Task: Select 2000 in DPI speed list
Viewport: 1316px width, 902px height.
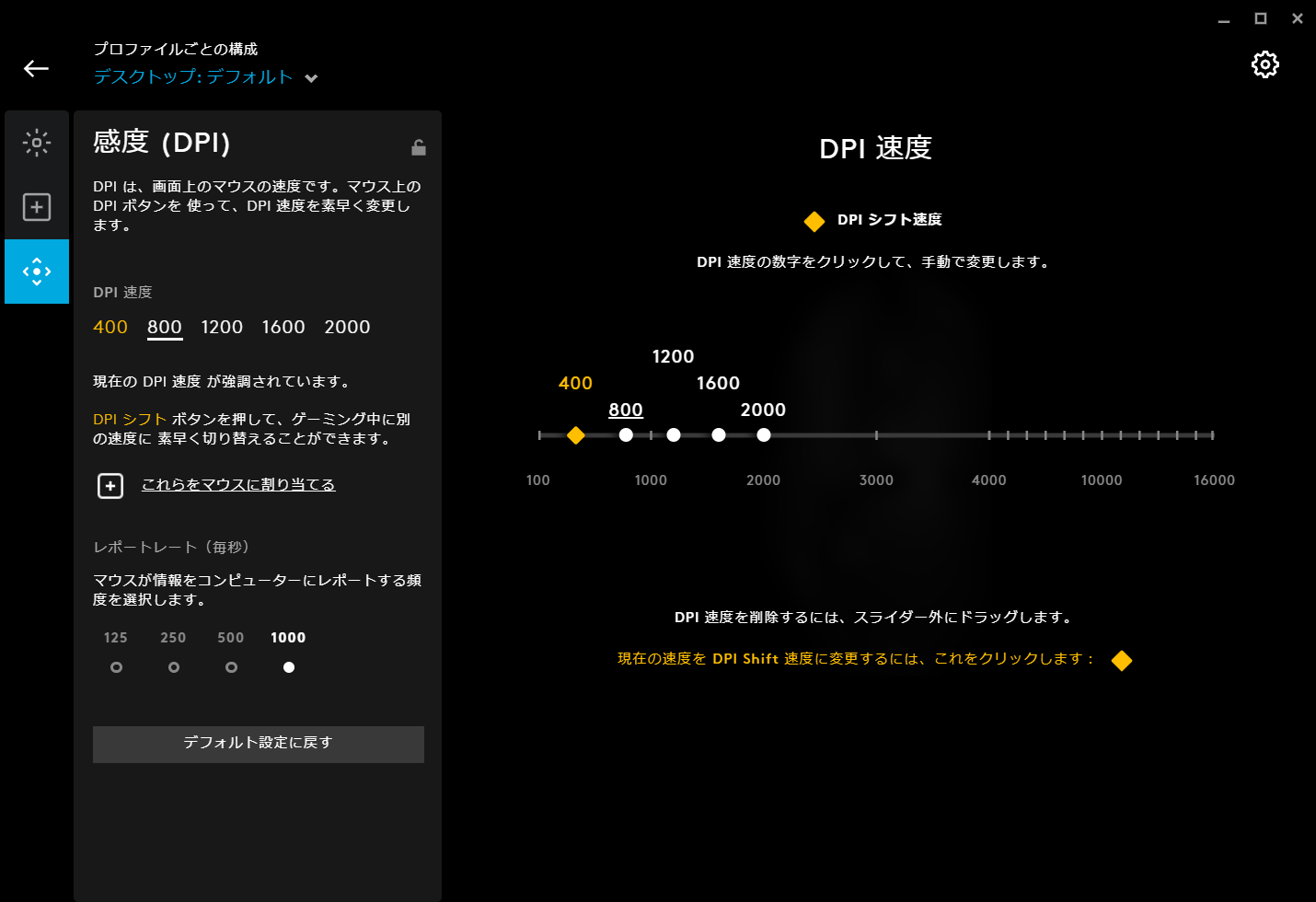Action: click(x=347, y=327)
